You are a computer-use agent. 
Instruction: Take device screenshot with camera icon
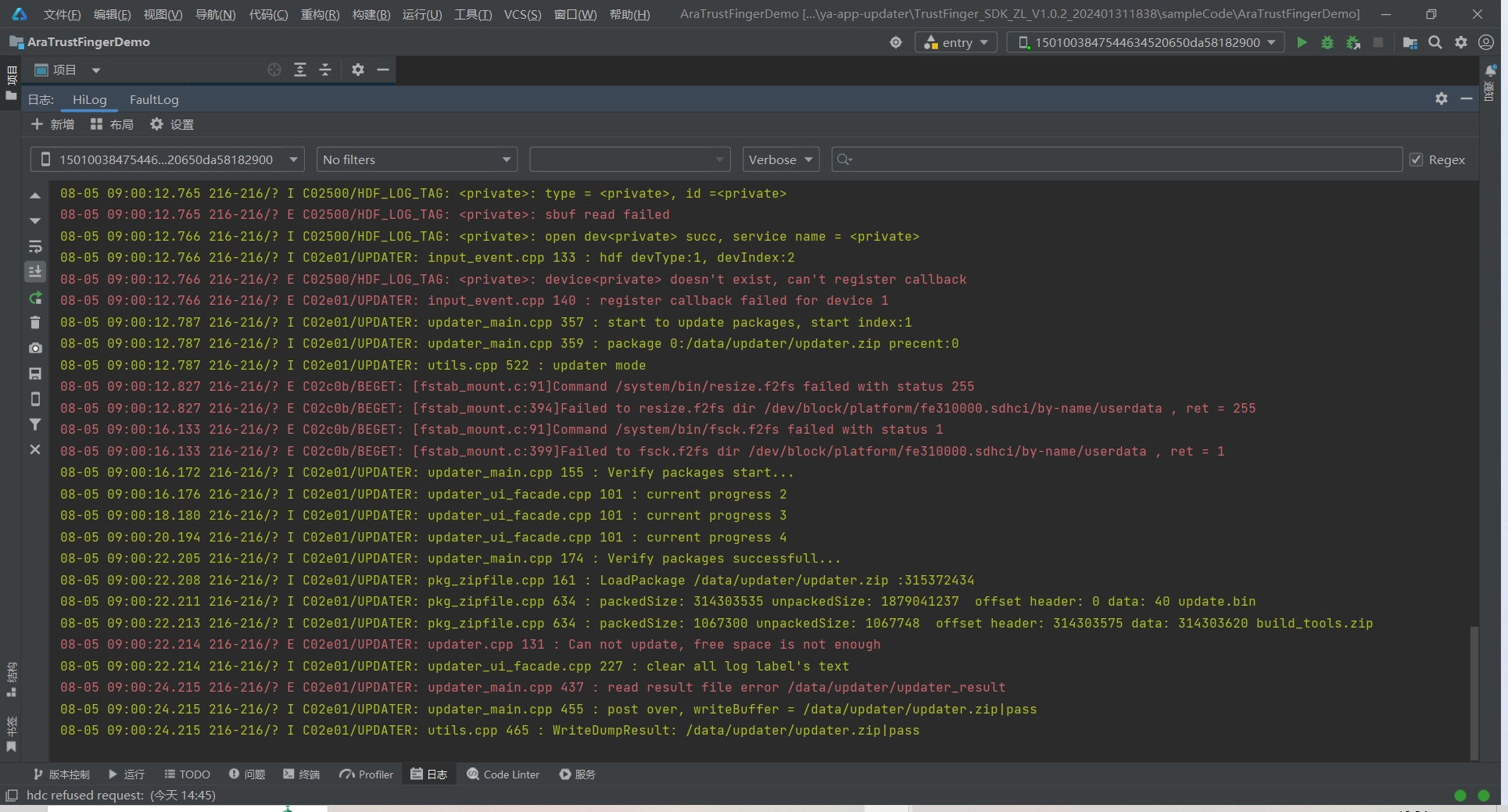pos(35,348)
